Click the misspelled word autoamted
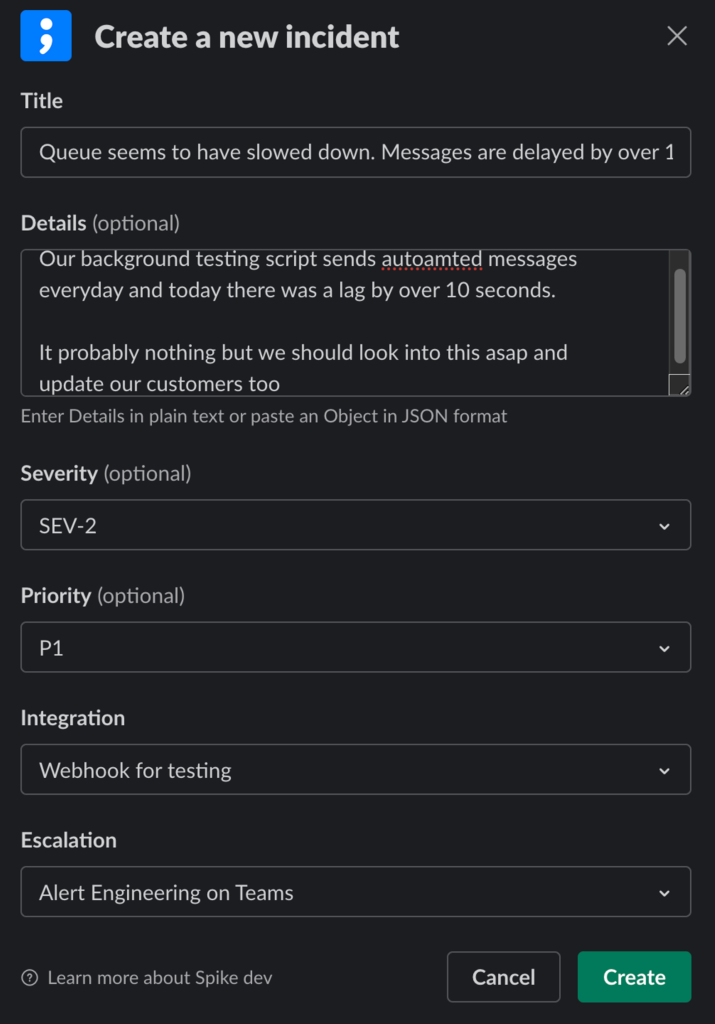 pos(432,259)
